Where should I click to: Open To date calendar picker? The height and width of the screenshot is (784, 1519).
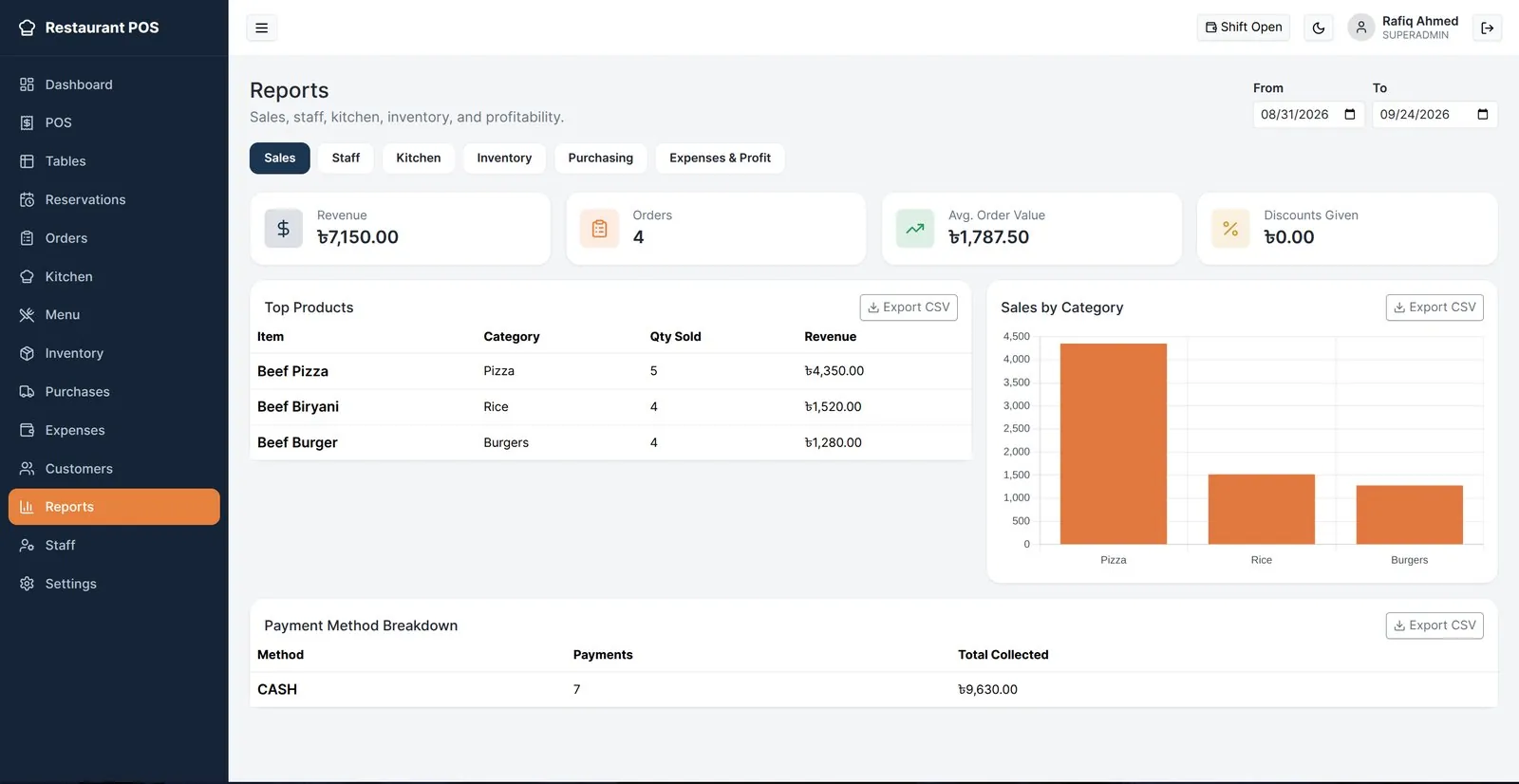tap(1483, 114)
